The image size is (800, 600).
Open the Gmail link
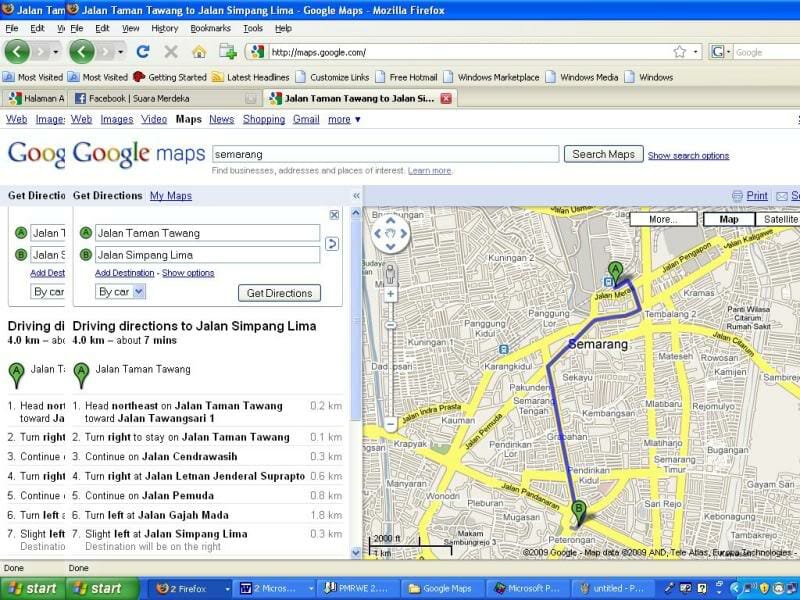point(306,119)
